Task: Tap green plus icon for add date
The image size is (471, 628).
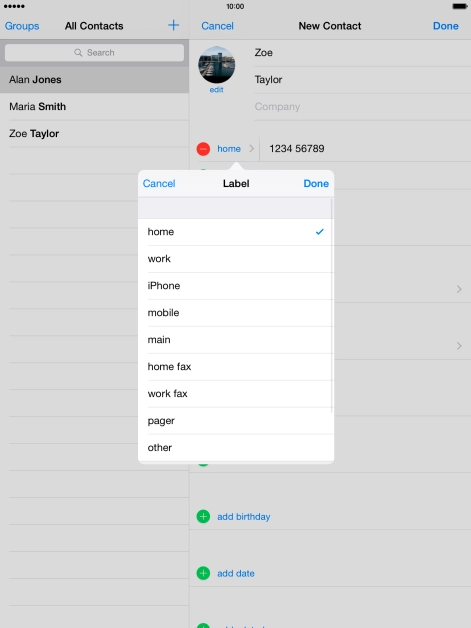Action: click(203, 573)
